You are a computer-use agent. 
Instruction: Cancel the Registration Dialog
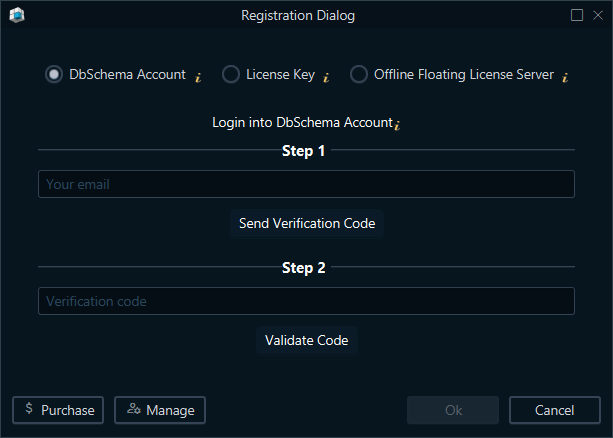555,410
